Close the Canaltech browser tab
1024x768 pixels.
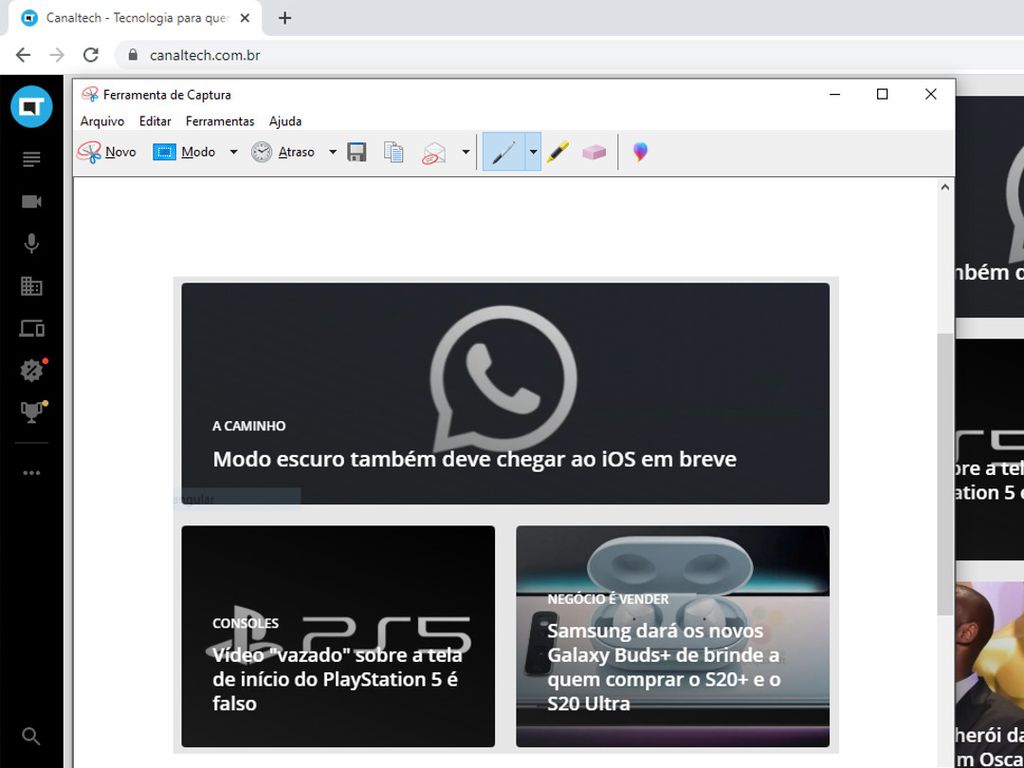click(245, 18)
